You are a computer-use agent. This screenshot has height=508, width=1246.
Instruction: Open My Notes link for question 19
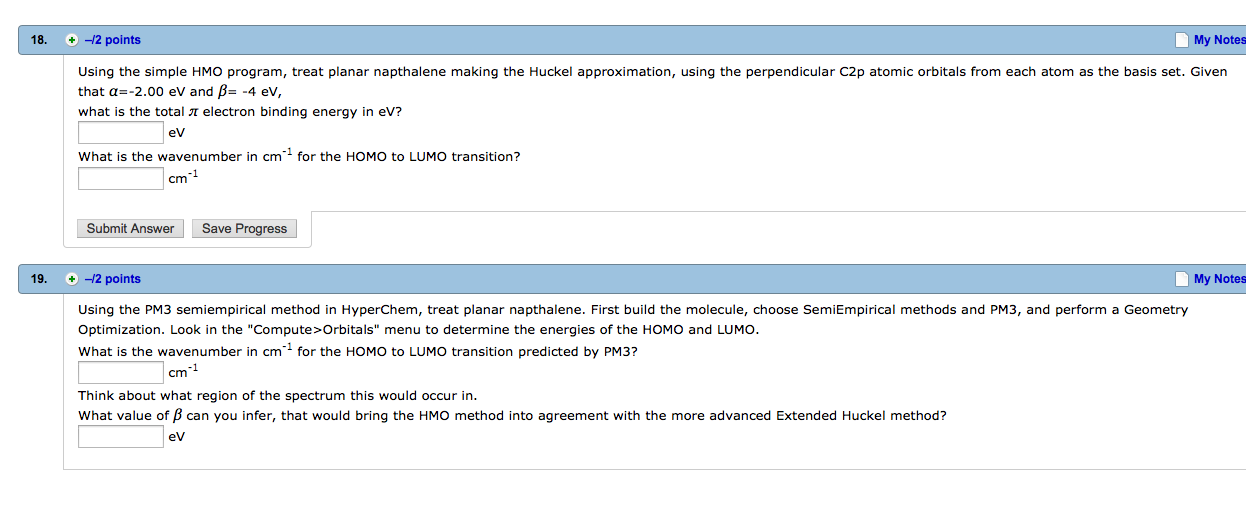pyautogui.click(x=1219, y=279)
